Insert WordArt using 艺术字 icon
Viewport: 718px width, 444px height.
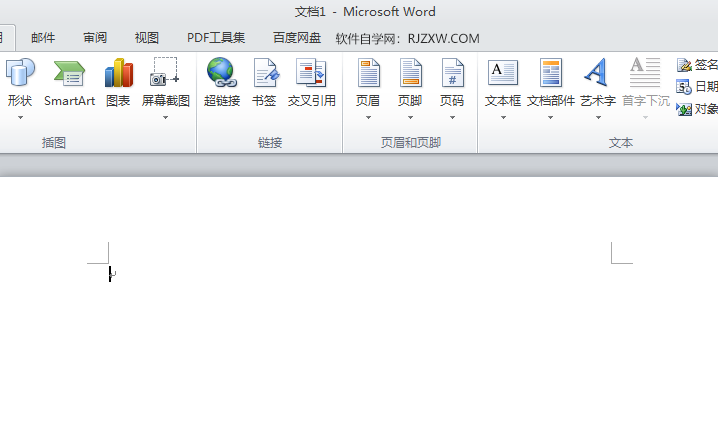(x=597, y=72)
